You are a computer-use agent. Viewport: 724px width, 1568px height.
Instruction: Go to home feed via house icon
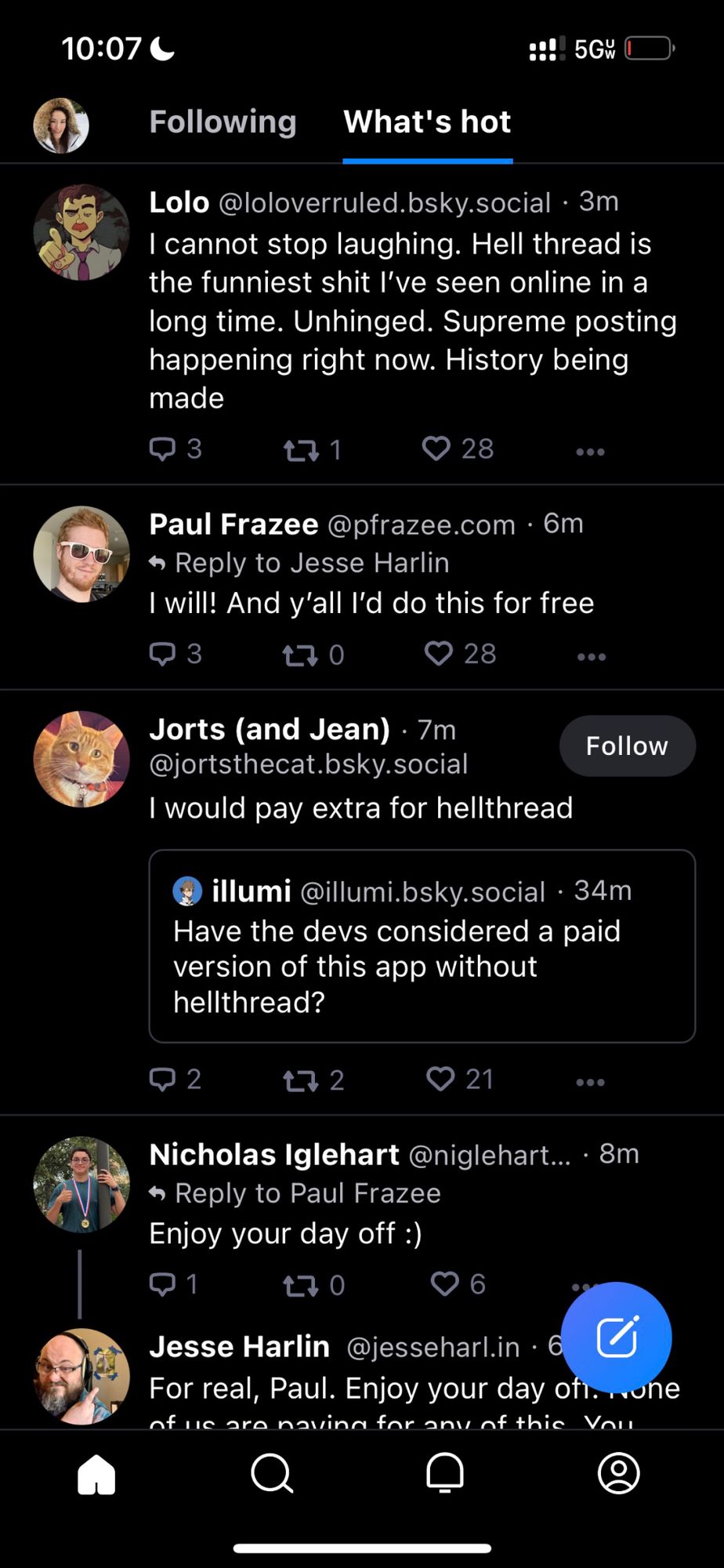(x=96, y=1474)
